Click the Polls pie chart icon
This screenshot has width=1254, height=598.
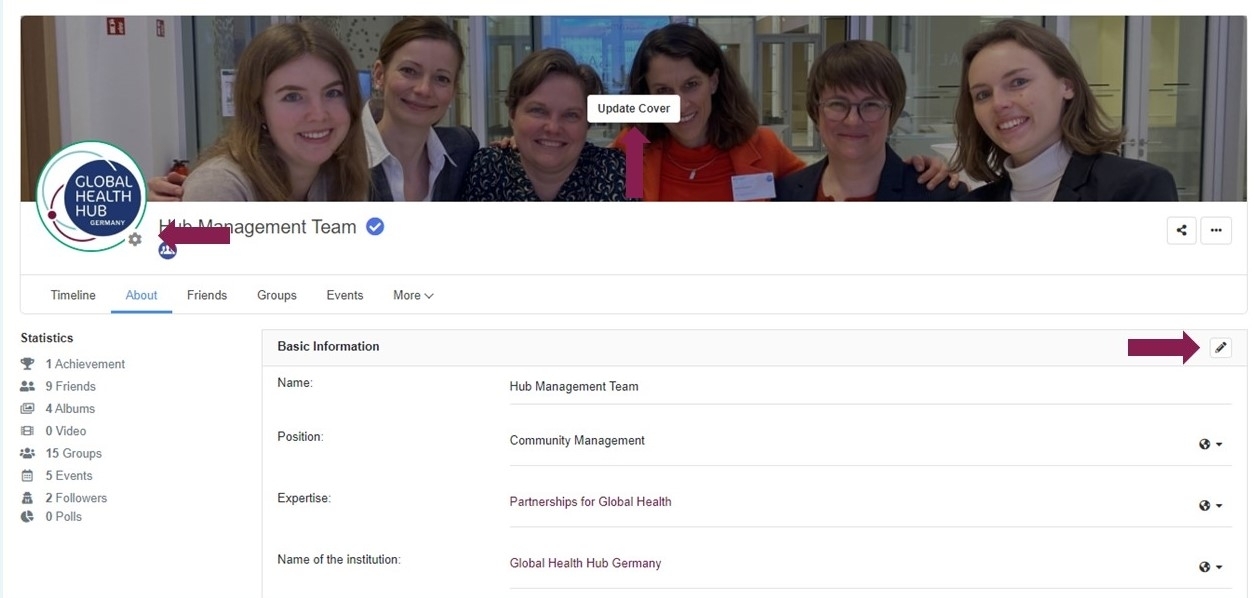tap(28, 517)
